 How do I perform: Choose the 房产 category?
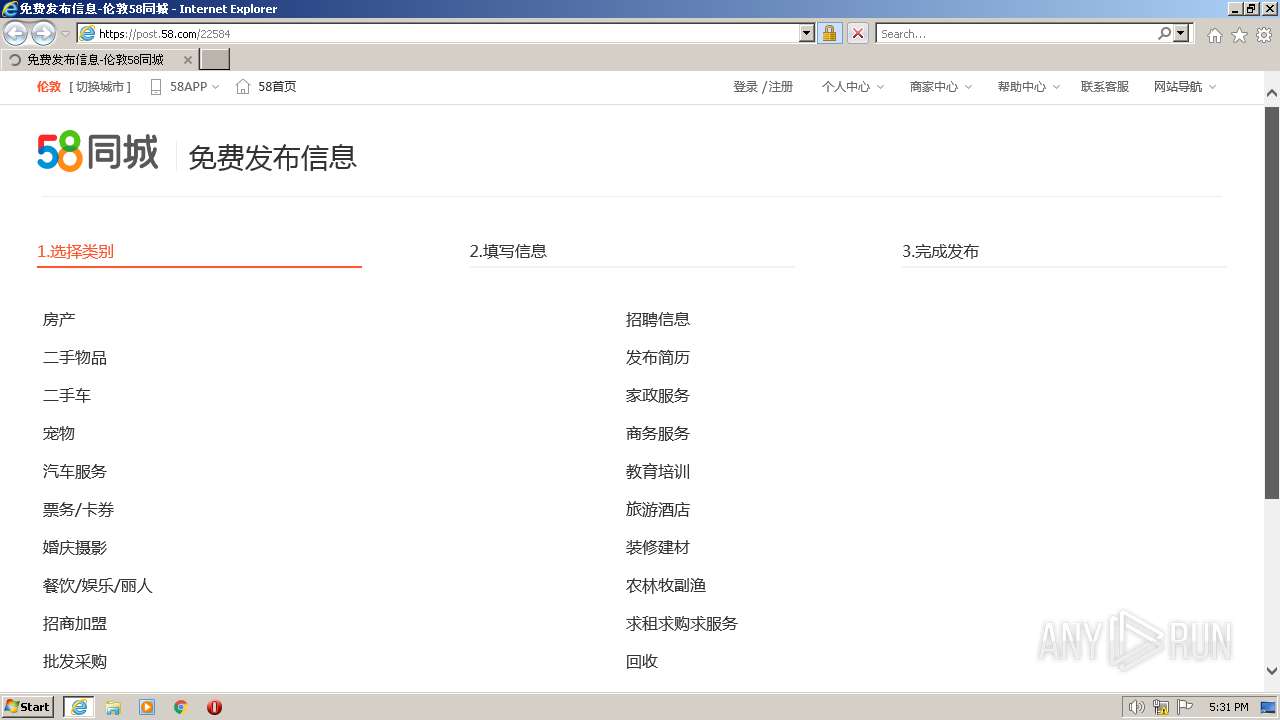pos(59,320)
